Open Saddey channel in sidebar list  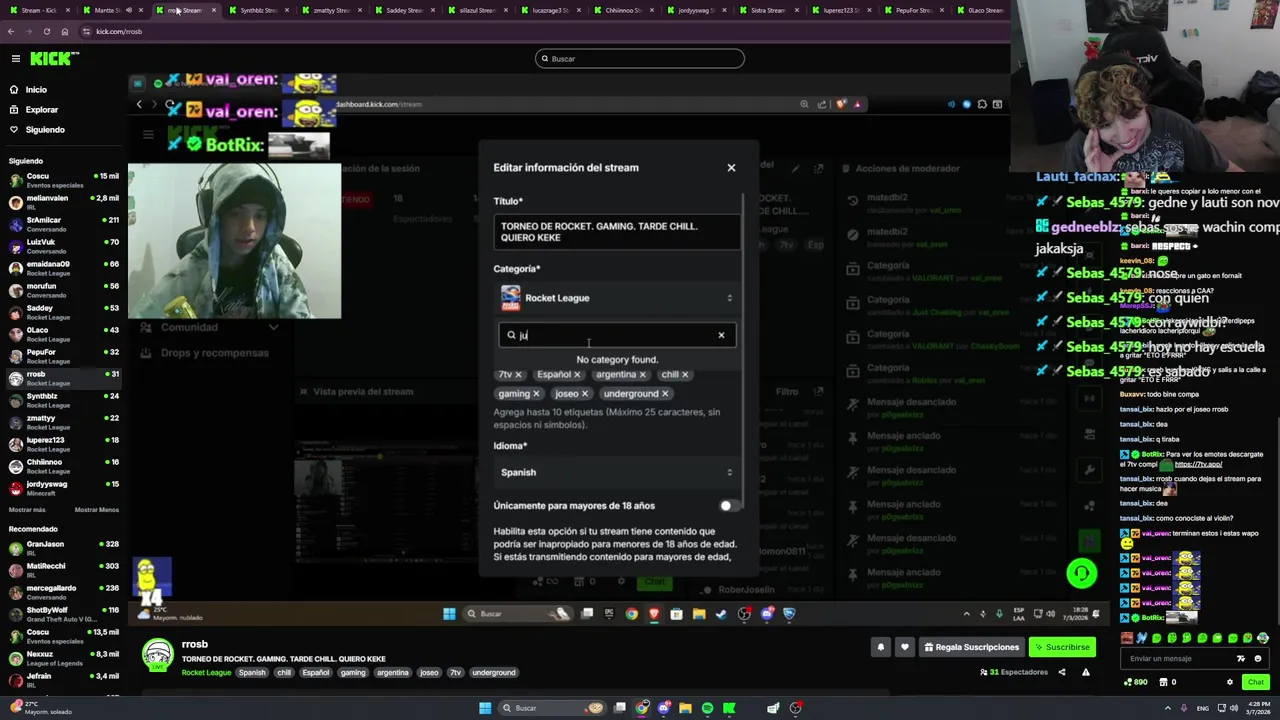[62, 312]
